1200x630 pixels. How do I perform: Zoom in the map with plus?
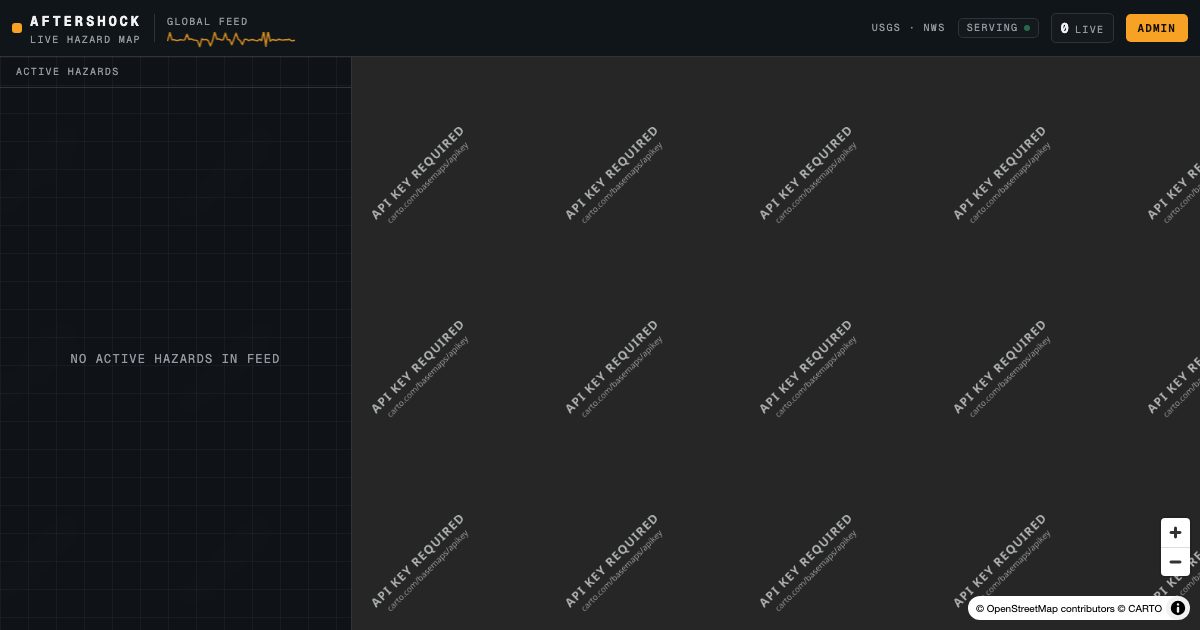[x=1175, y=533]
